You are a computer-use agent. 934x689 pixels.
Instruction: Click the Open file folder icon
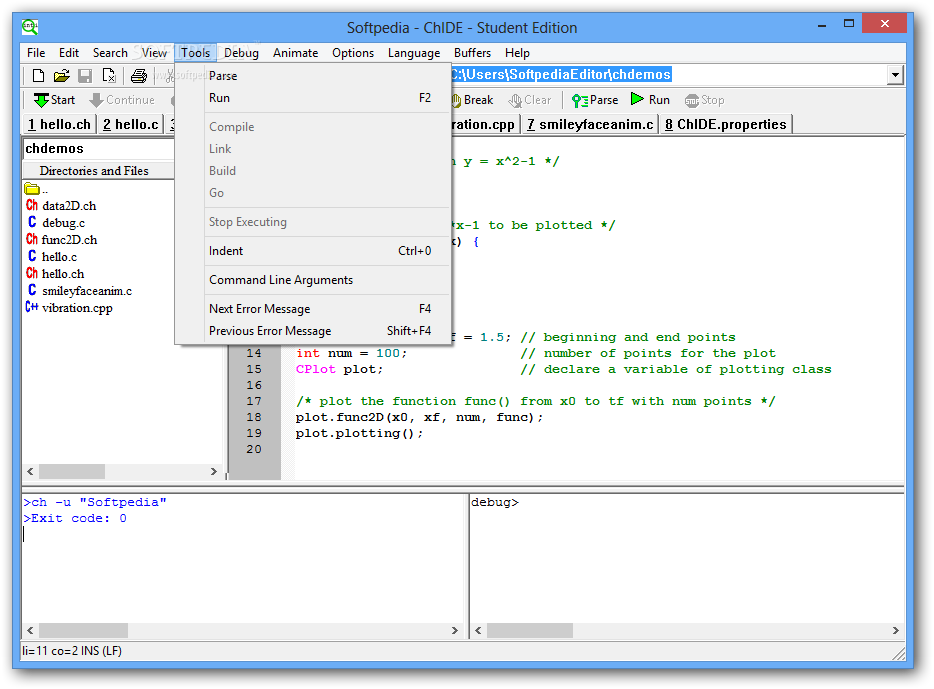click(61, 76)
